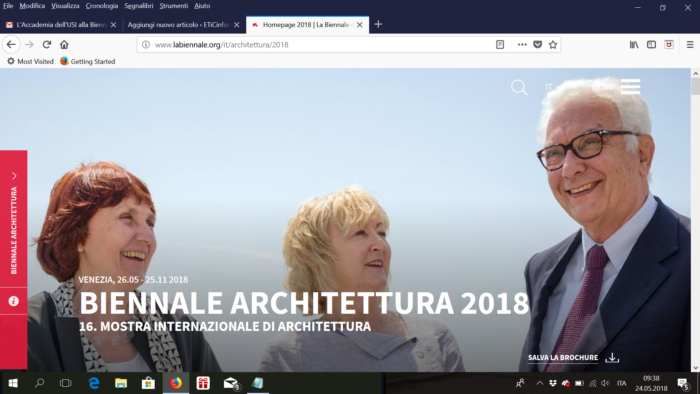This screenshot has height=394, width=700.
Task: Click the page vertical scrollbar thumb
Action: pos(696,86)
